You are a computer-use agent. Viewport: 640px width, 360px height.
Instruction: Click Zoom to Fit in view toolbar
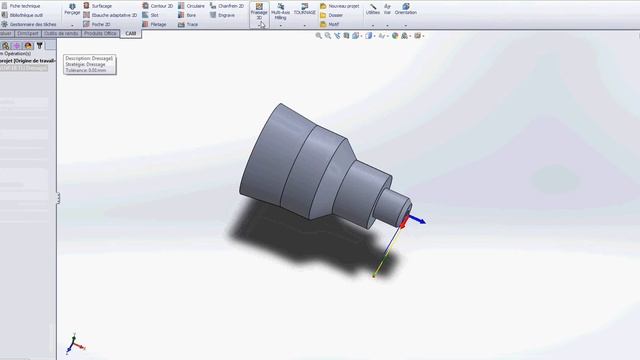pyautogui.click(x=318, y=36)
